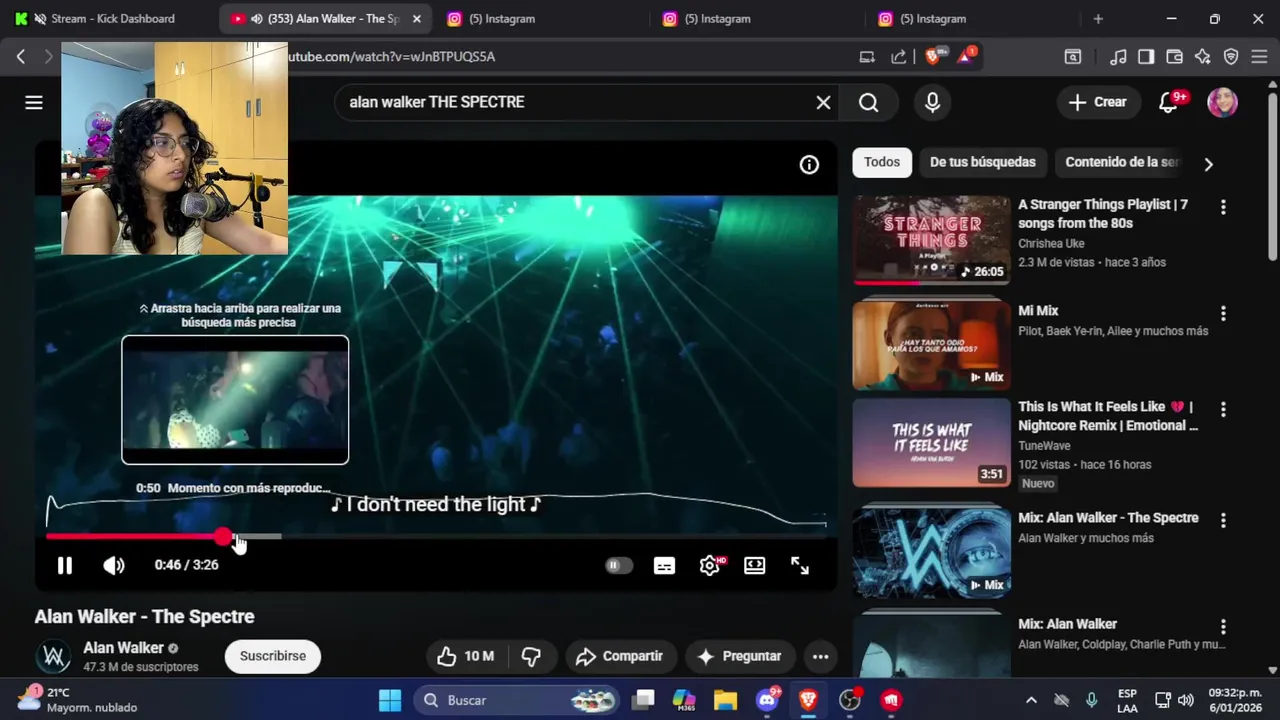Screen dimensions: 1280x720
Task: Switch to the first Instagram tab after YouTube
Action: [x=535, y=19]
